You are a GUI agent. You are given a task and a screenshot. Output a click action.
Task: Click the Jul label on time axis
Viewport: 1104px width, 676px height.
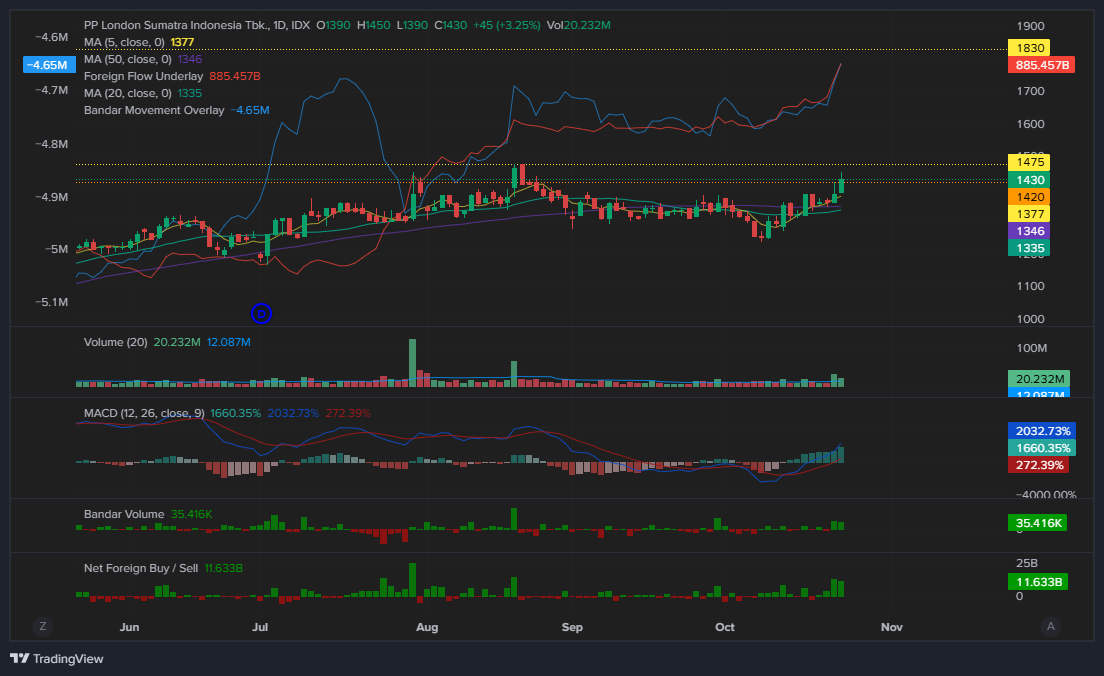(x=260, y=627)
